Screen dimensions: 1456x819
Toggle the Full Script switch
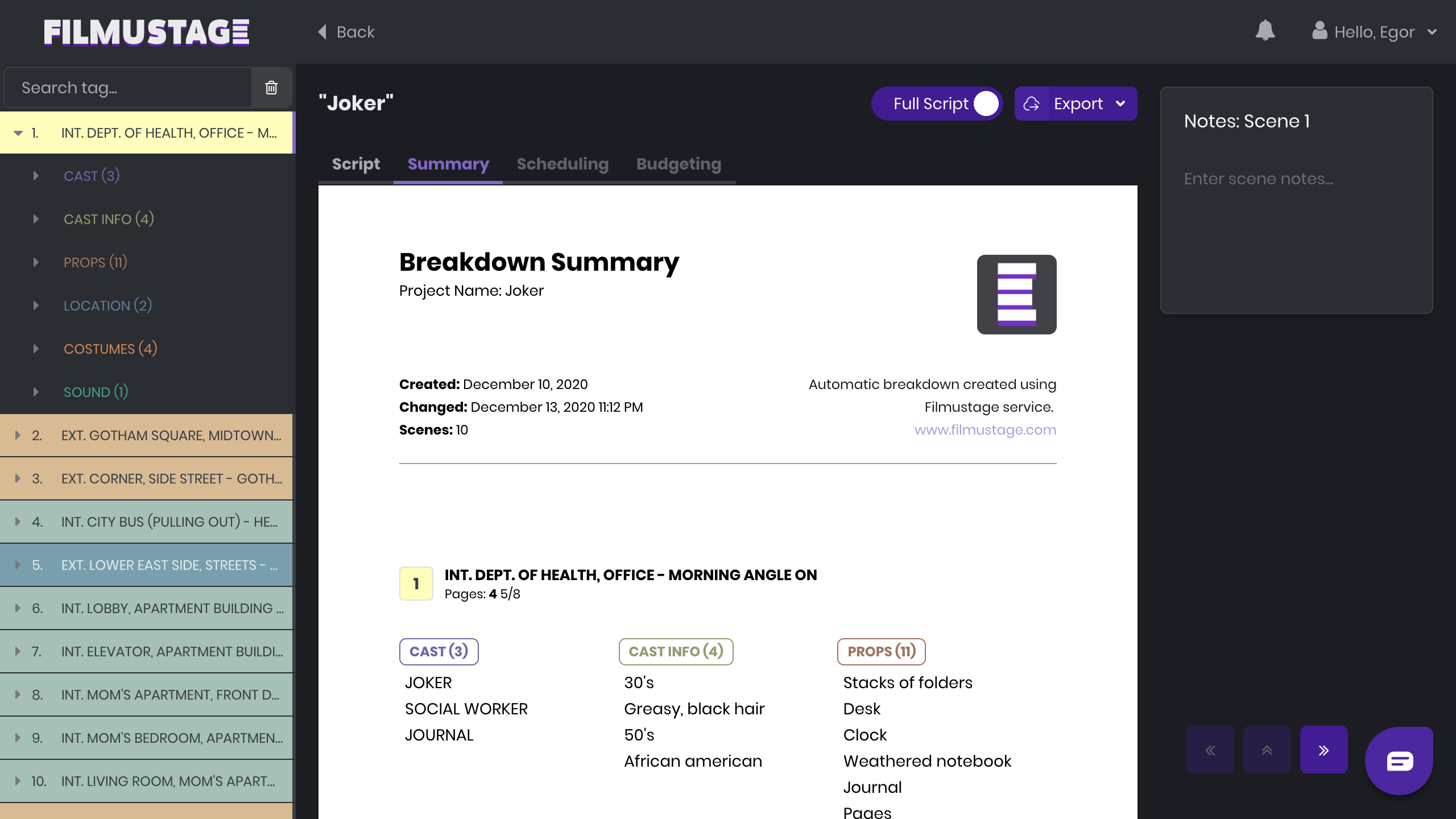pos(986,104)
